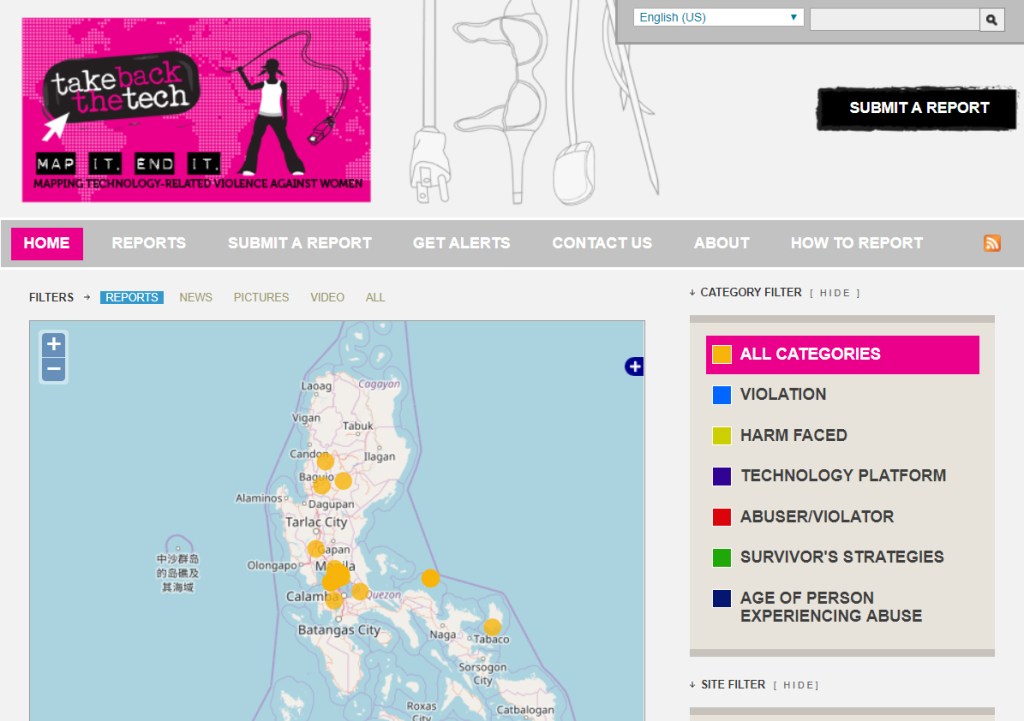Click the yellow ALL CATEGORIES color swatch

[x=724, y=354]
